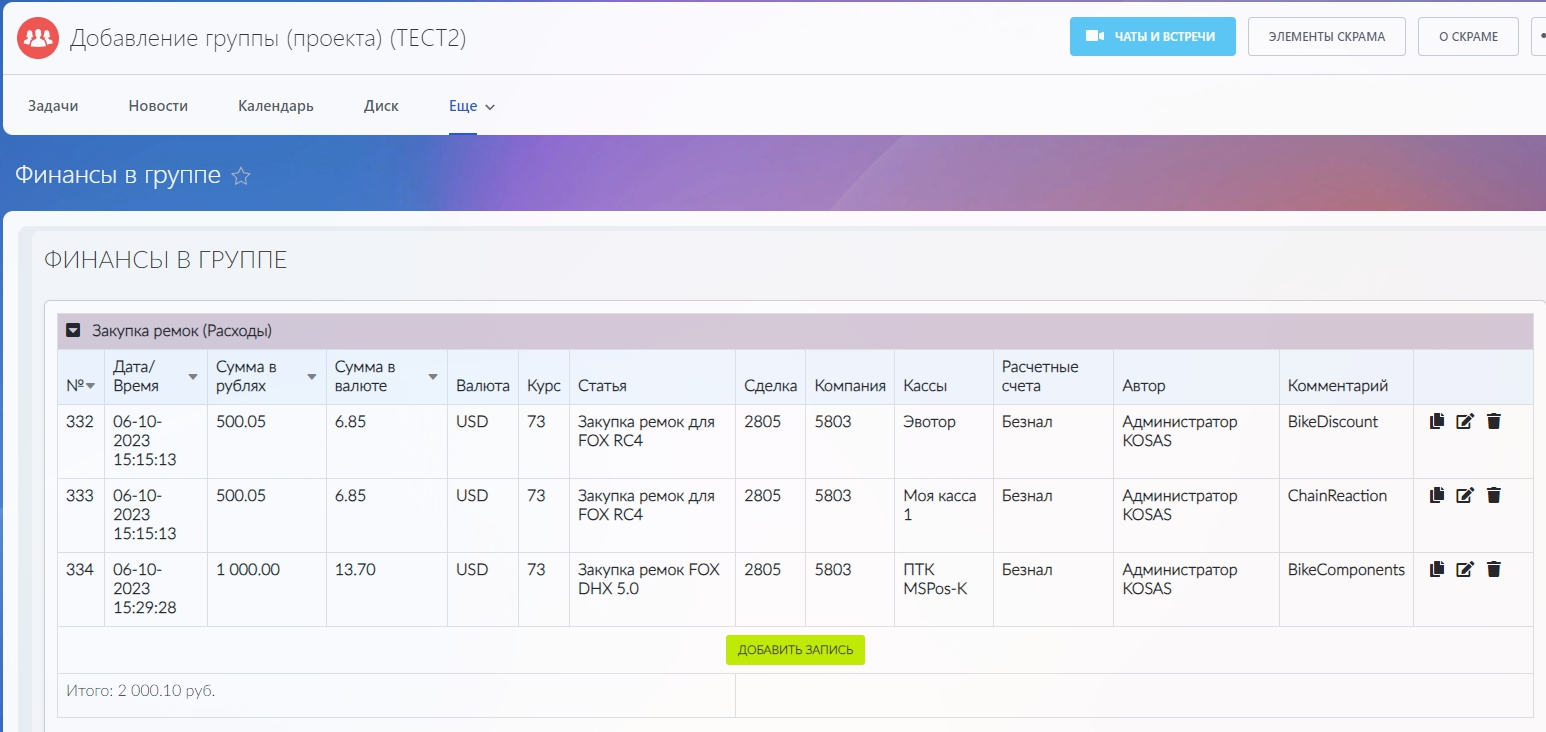Expand the Еще menu dropdown
This screenshot has height=732, width=1546.
click(472, 106)
